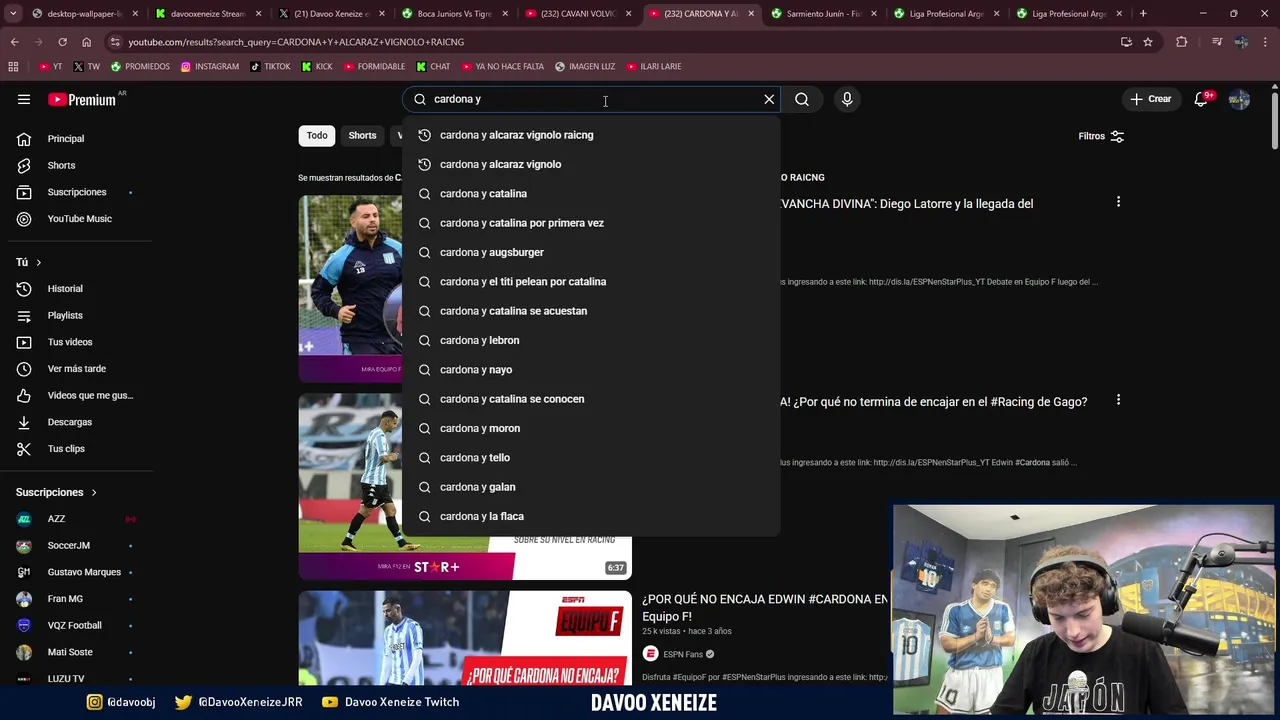
Task: Choose suggestion cardona y alcaraz vignolo
Action: pyautogui.click(x=590, y=164)
